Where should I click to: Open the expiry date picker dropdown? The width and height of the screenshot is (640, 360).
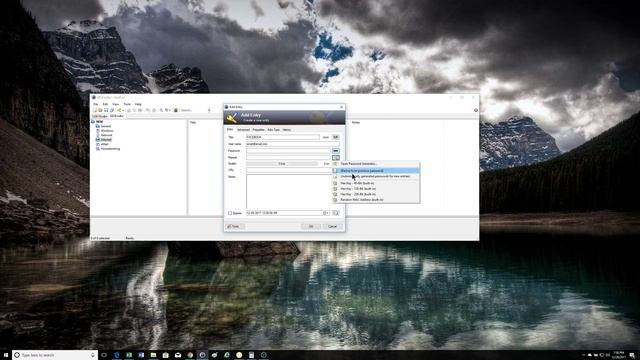point(326,213)
